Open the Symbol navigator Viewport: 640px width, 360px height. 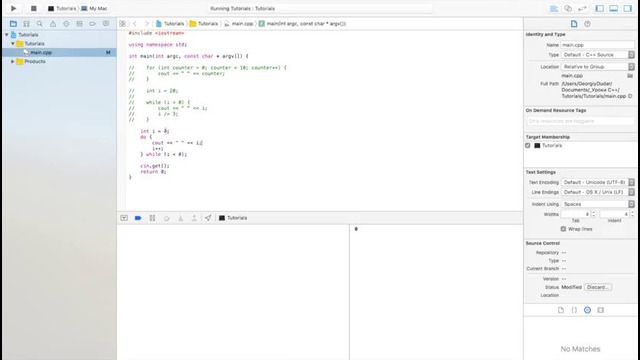tap(27, 24)
